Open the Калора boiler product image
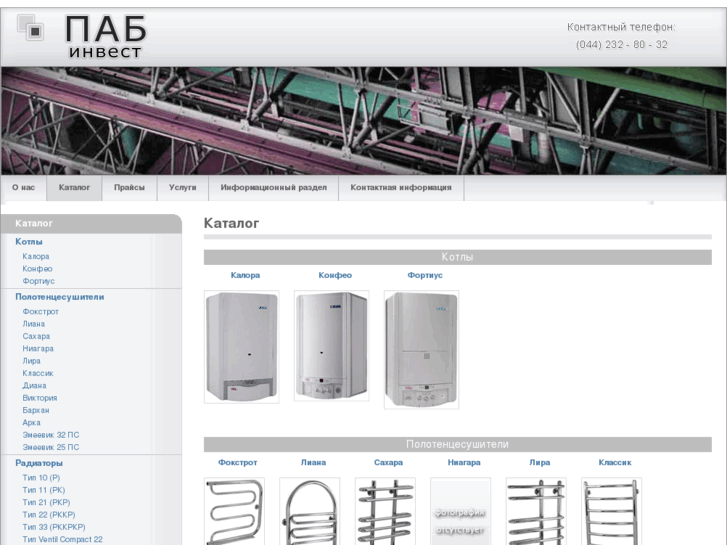The width and height of the screenshot is (727, 545). [241, 347]
